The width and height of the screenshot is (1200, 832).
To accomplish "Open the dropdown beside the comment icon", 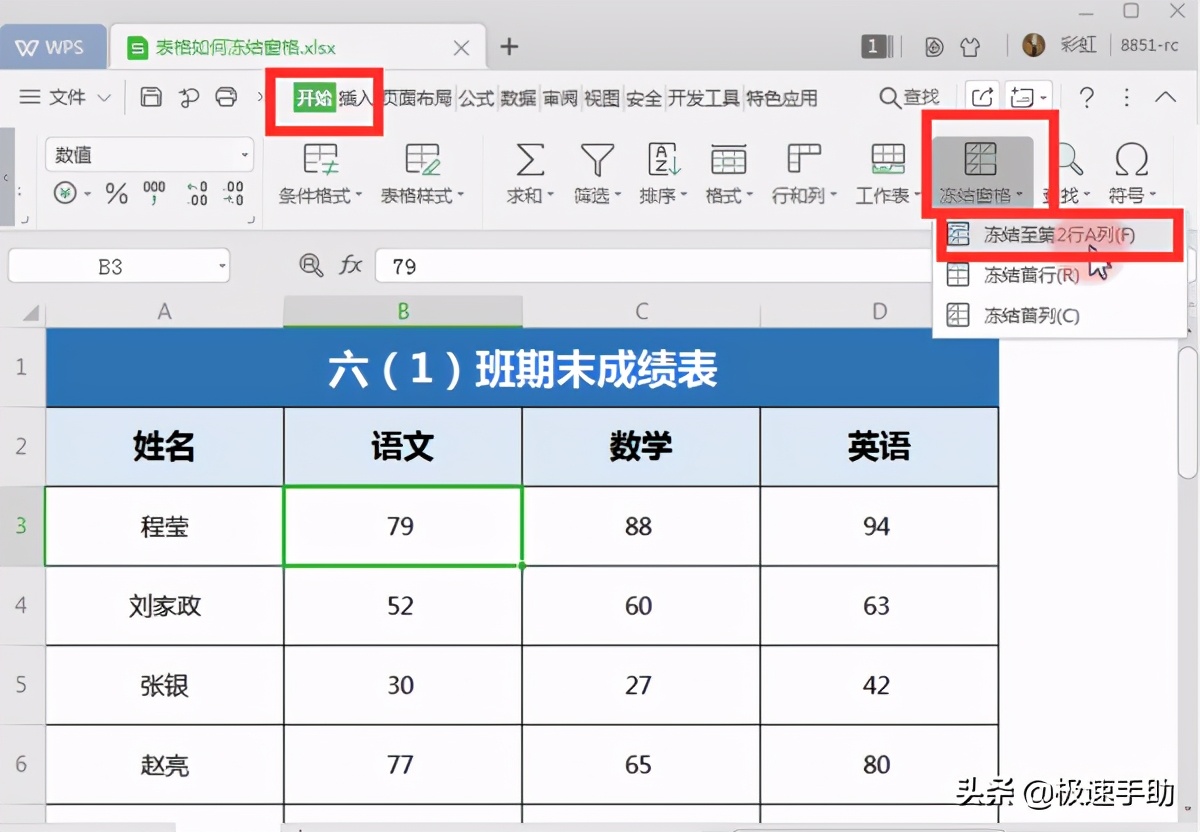I will [1044, 97].
